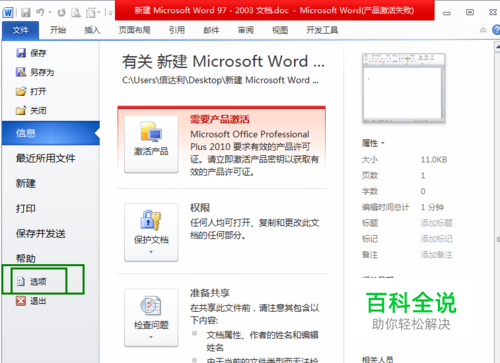Click the size value 11.0KB

434,160
